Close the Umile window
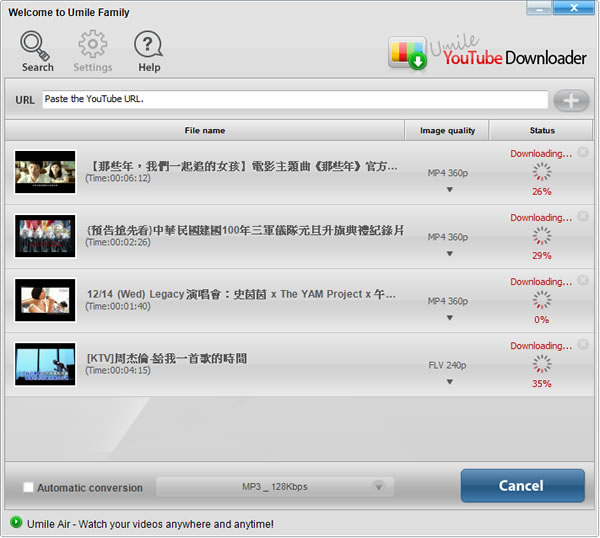The height and width of the screenshot is (538, 600). (x=574, y=8)
